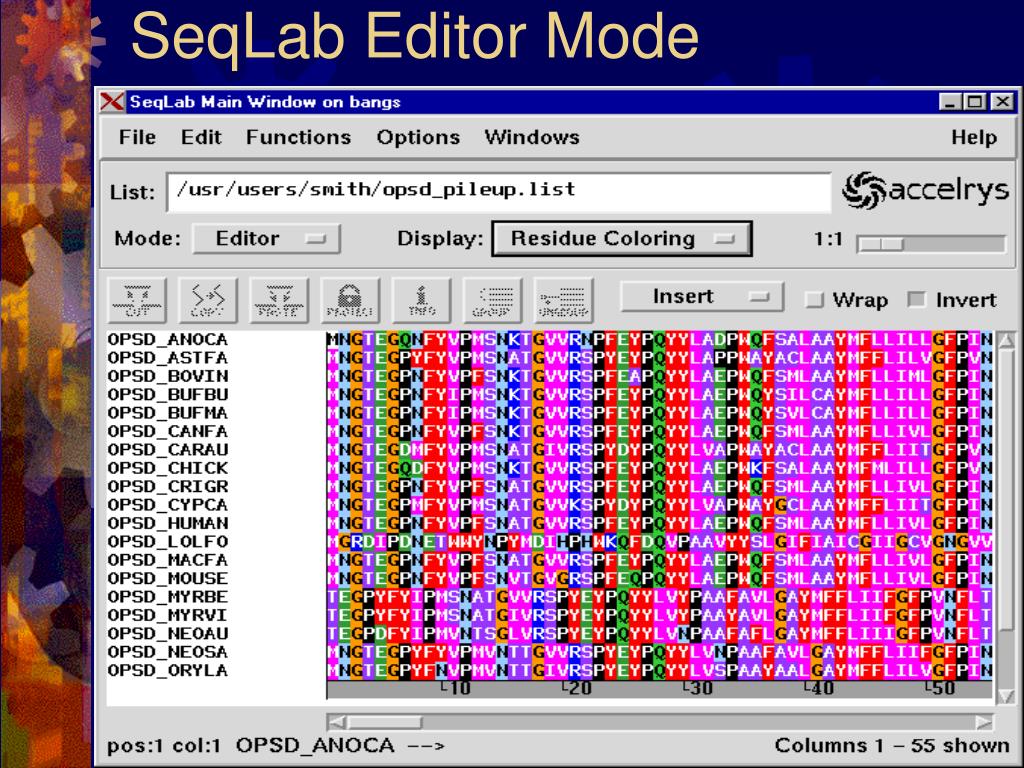
Task: Open the Mode Editor dropdown
Action: 266,238
